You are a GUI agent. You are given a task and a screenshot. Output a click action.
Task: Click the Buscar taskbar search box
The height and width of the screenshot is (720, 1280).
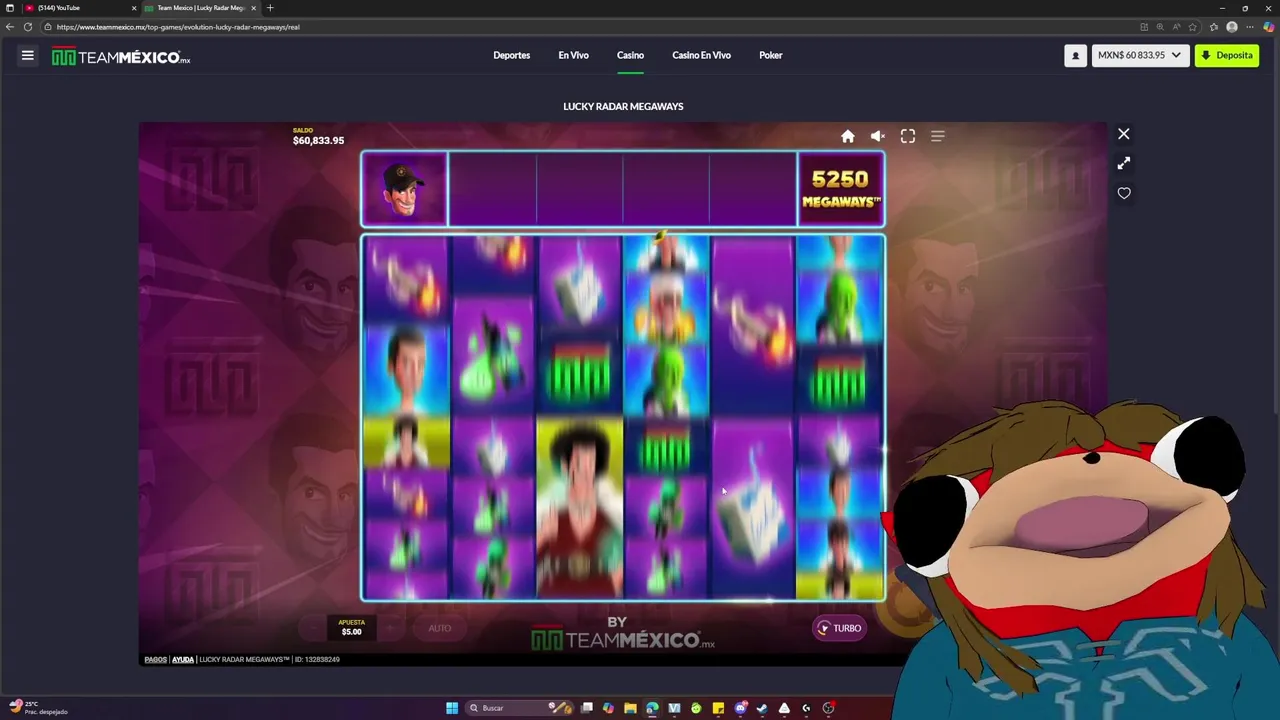pyautogui.click(x=520, y=708)
